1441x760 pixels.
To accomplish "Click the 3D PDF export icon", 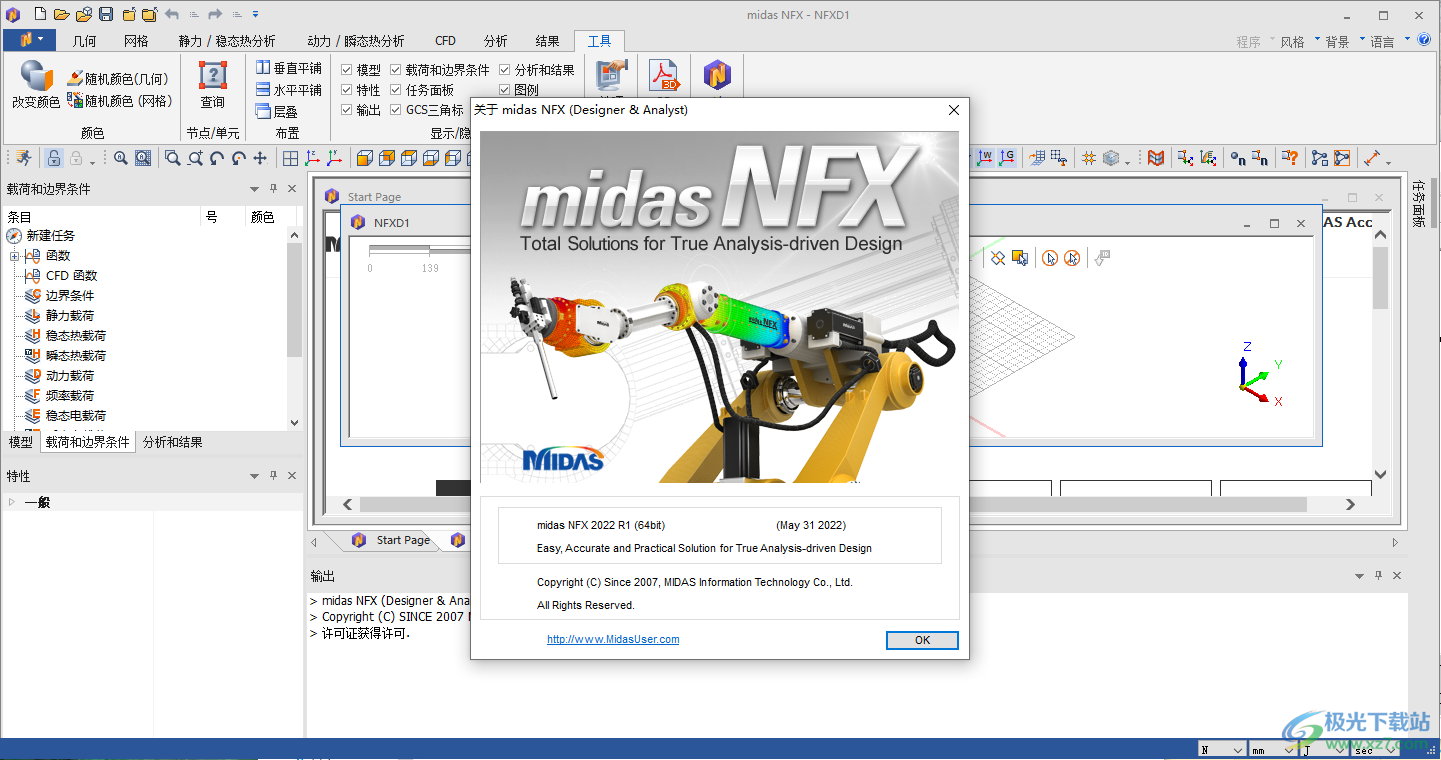I will [665, 75].
